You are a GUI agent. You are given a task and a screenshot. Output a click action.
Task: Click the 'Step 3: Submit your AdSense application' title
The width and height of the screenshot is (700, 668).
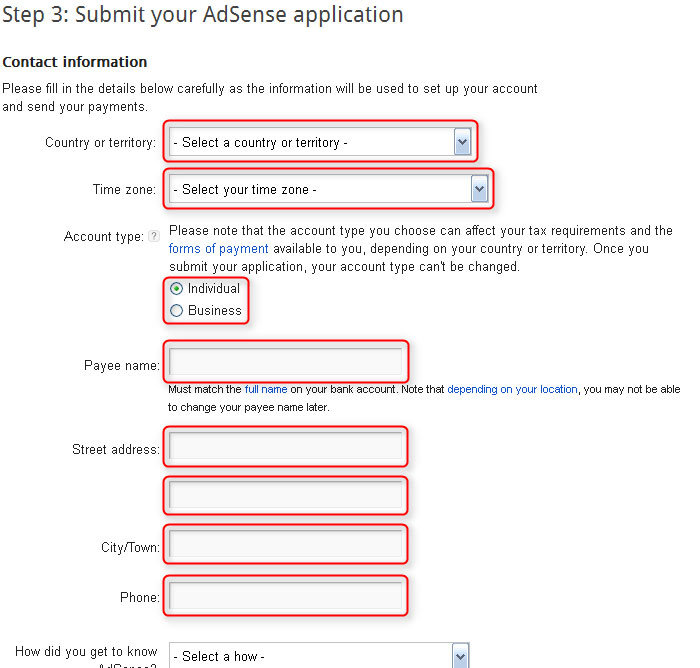[203, 14]
